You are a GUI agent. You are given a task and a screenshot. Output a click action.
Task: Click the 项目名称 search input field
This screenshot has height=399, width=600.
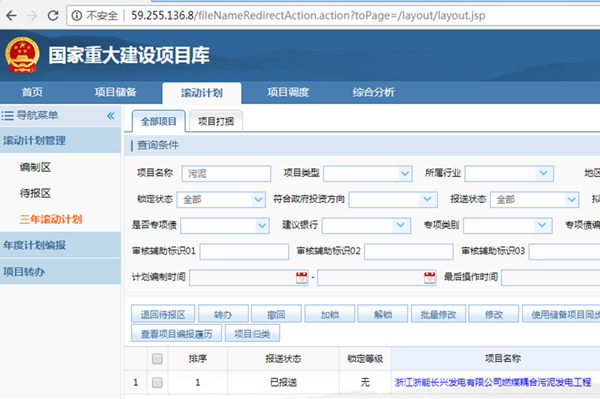click(x=227, y=174)
